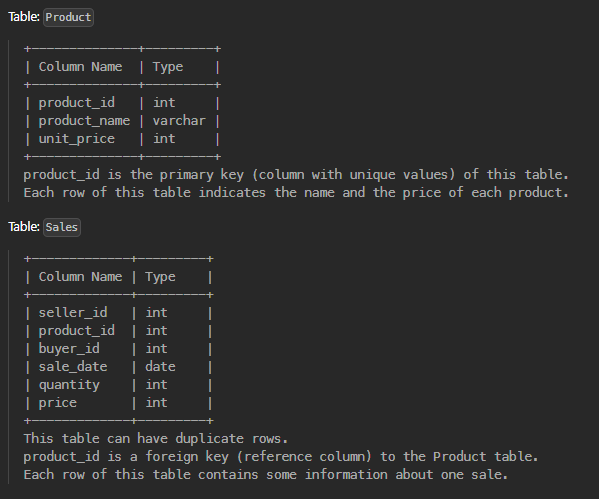
Task: Click the buyer_id column entry
Action: coord(69,349)
